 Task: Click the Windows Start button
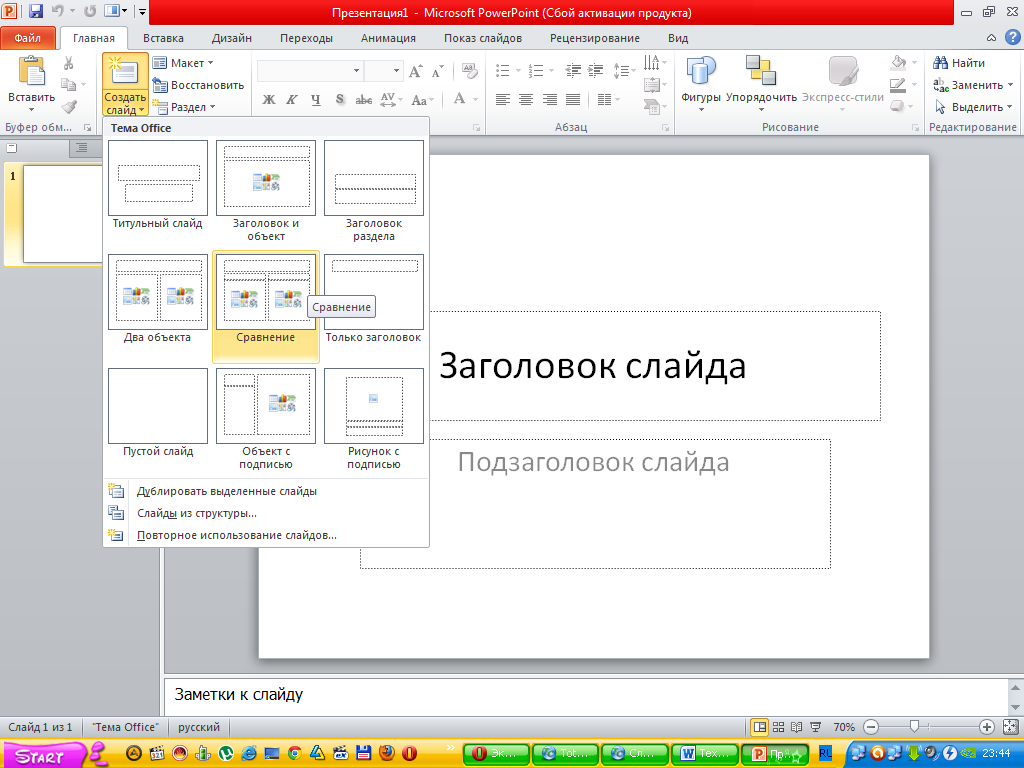click(43, 756)
